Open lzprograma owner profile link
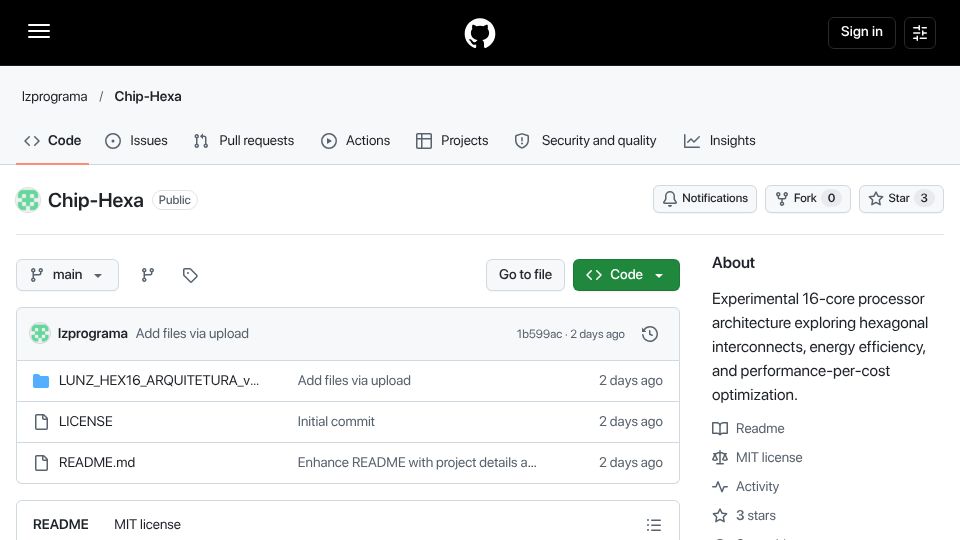The image size is (960, 540). 54,97
